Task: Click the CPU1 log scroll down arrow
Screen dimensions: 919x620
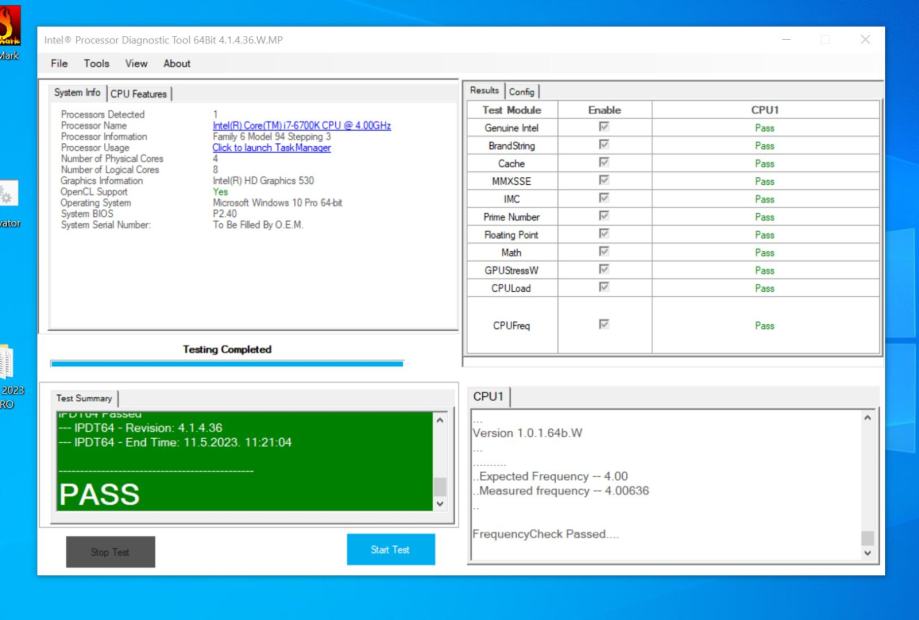Action: (x=867, y=553)
